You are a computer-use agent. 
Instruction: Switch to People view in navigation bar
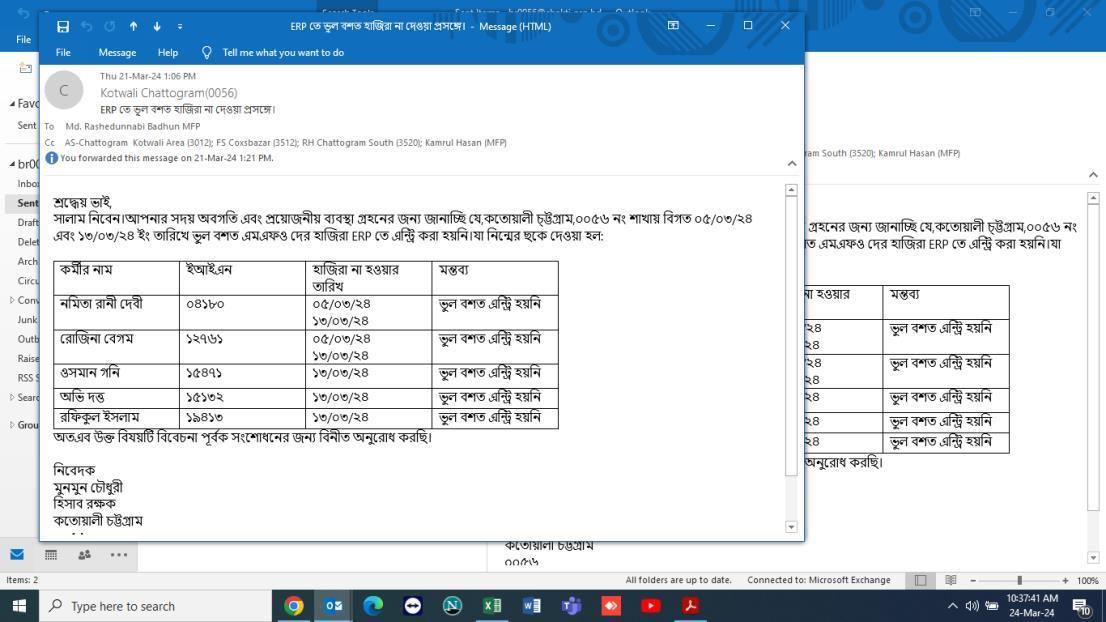[85, 555]
